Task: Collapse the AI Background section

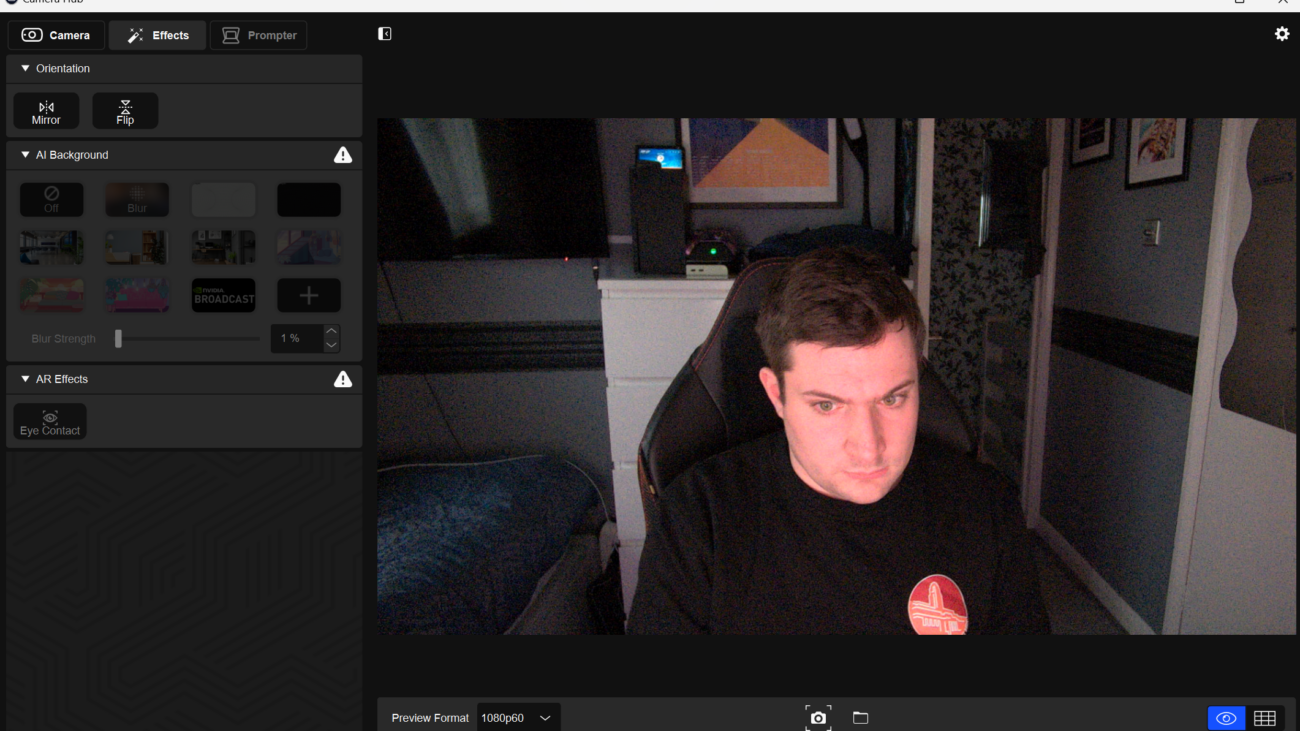Action: point(26,155)
